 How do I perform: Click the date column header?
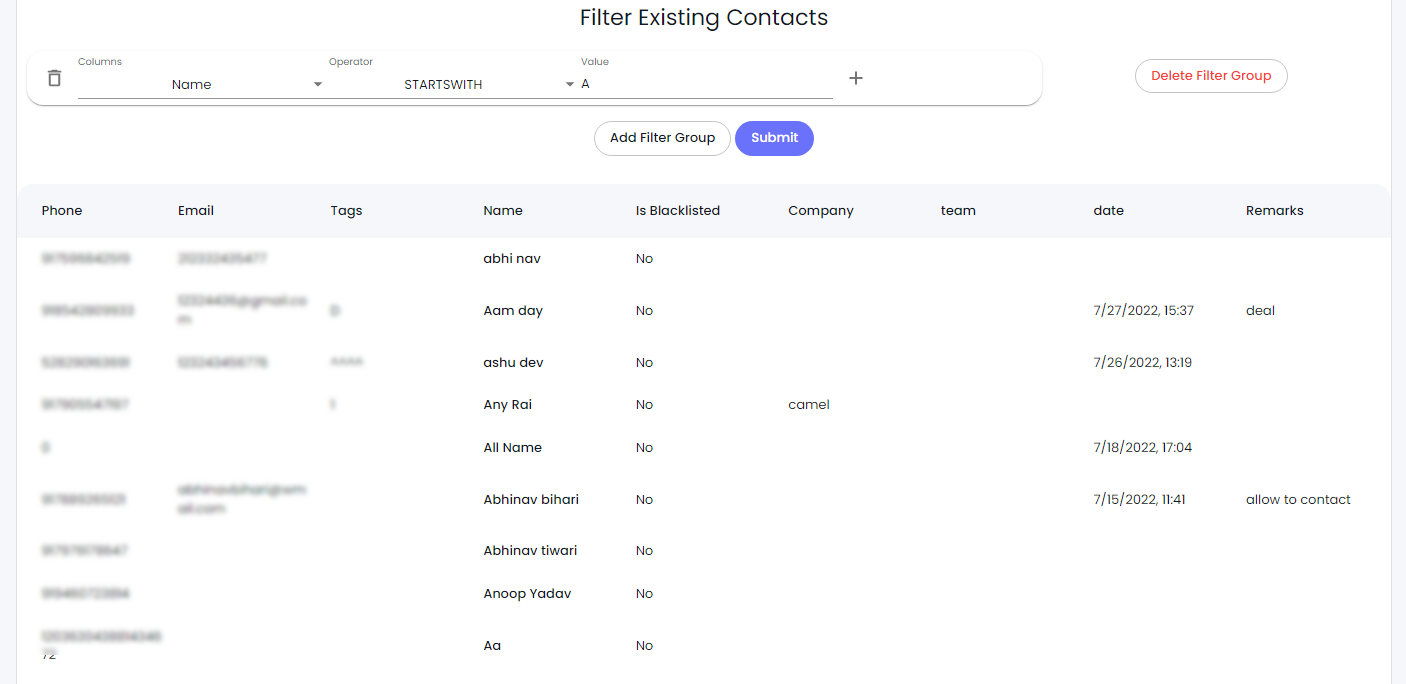[1108, 211]
